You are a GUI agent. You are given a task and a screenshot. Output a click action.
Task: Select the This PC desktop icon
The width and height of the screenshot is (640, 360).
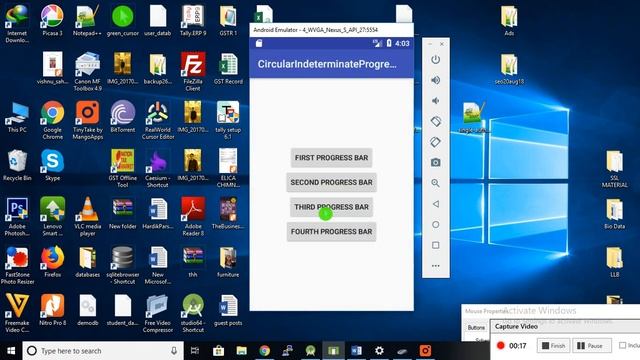[x=17, y=117]
